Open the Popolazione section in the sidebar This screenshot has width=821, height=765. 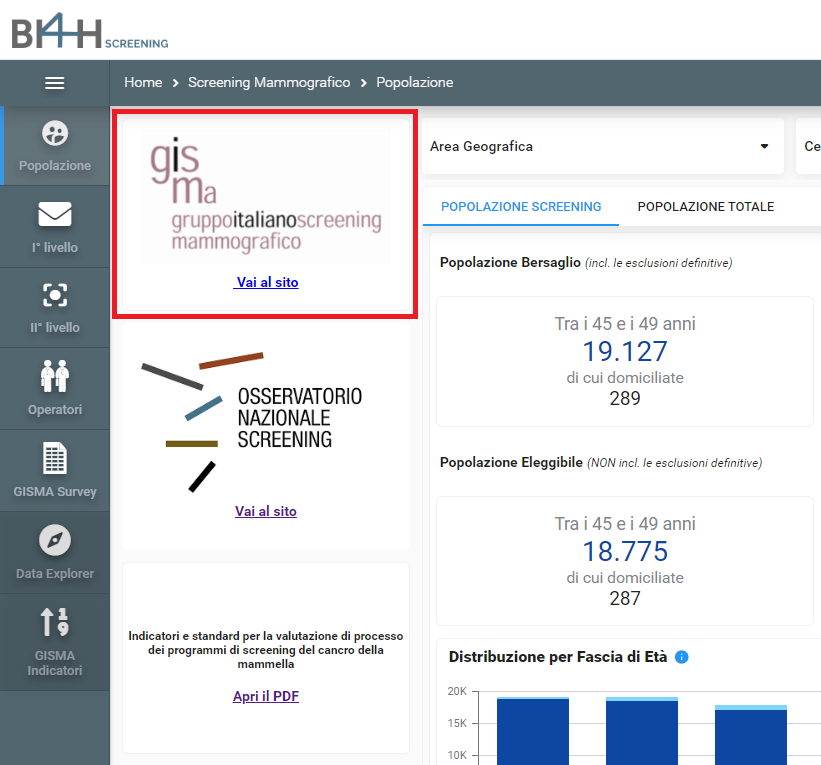[x=55, y=146]
